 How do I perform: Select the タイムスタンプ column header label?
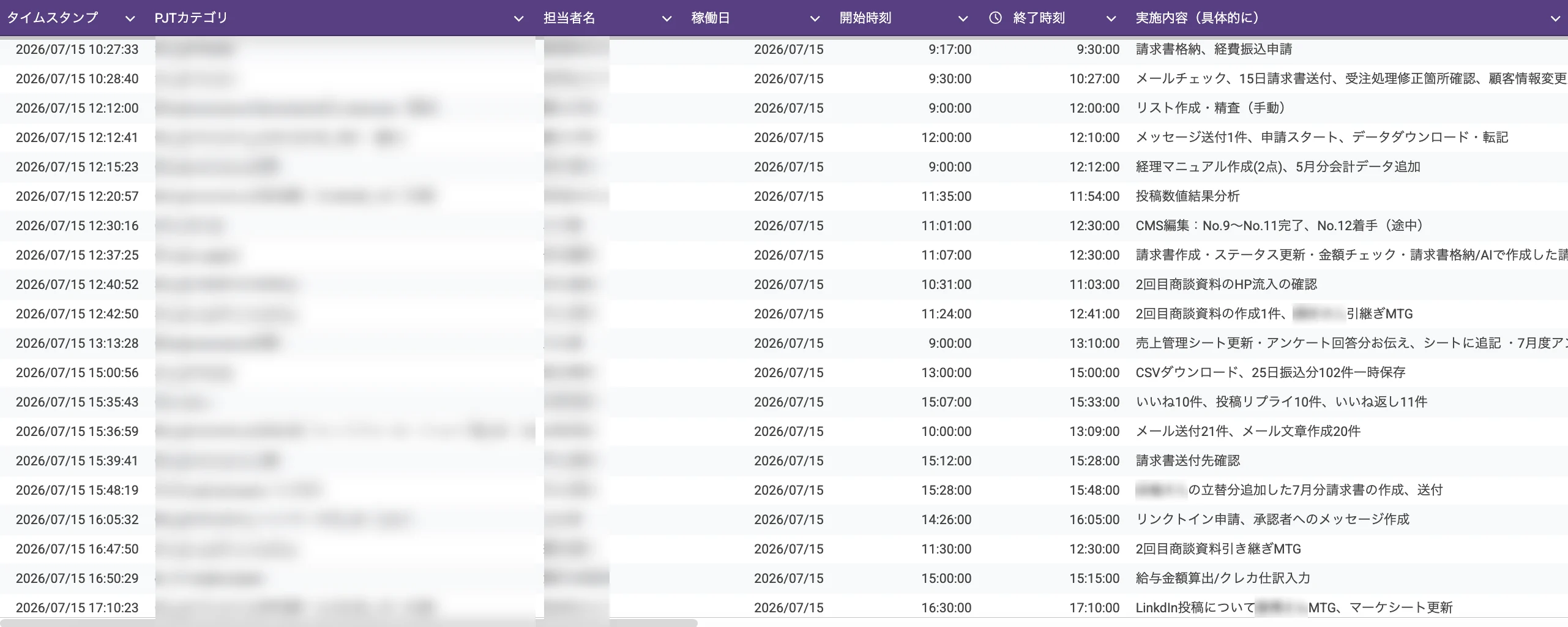point(52,18)
